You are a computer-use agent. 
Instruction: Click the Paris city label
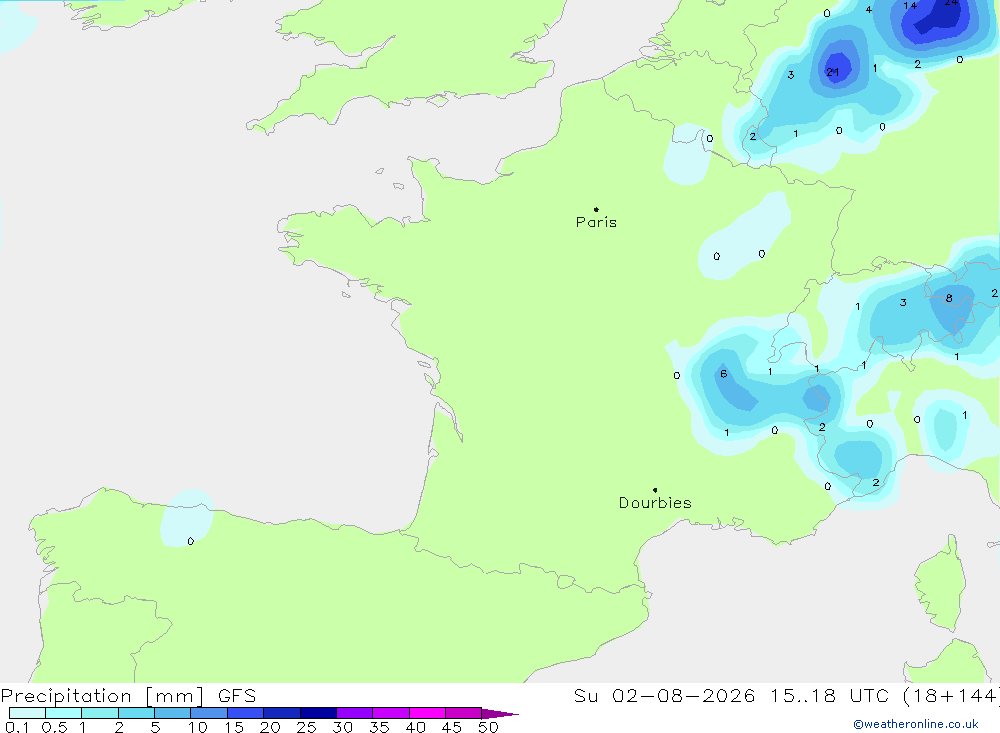pyautogui.click(x=596, y=222)
